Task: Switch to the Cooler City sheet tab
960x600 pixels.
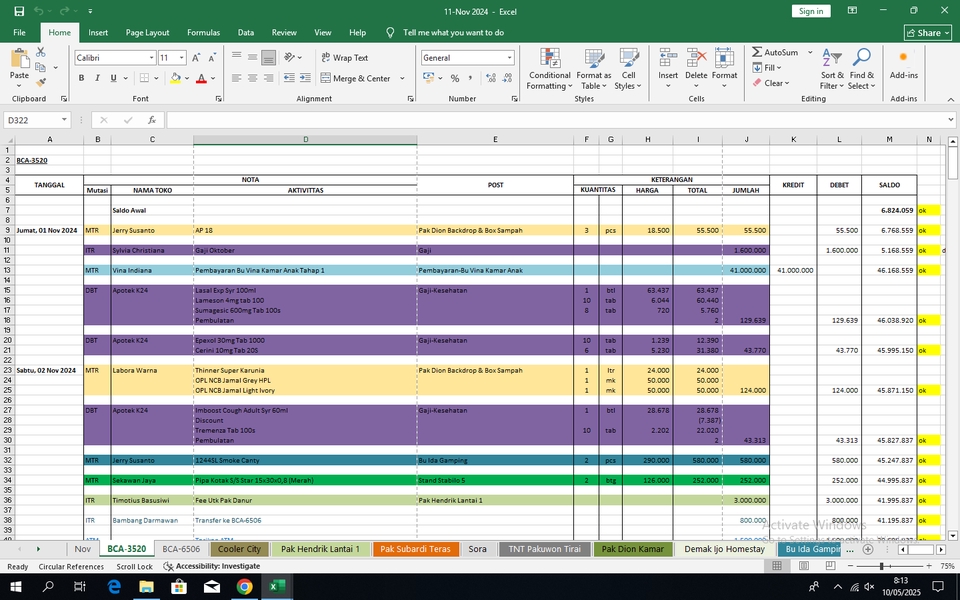Action: [x=239, y=549]
